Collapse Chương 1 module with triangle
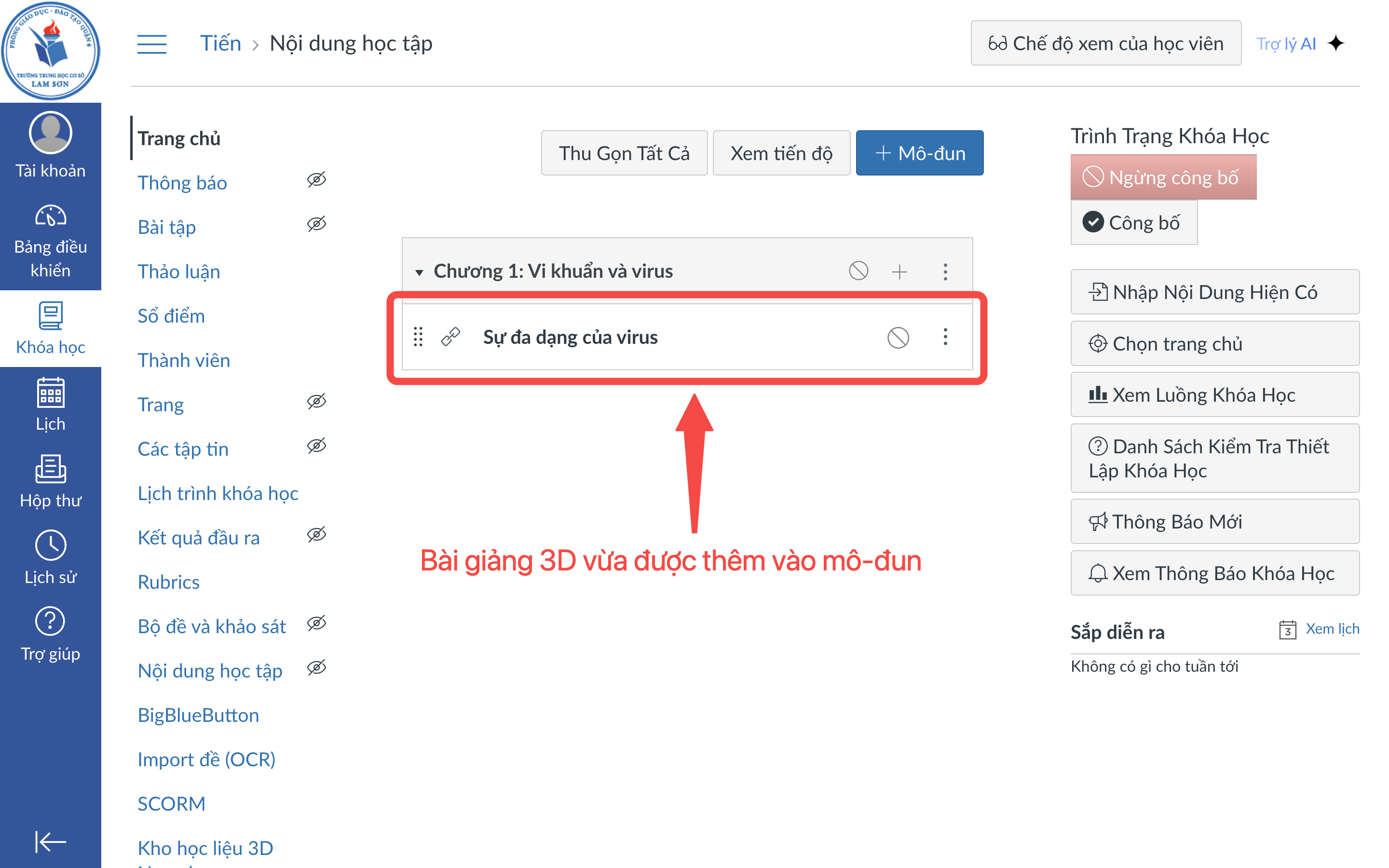Image resolution: width=1389 pixels, height=868 pixels. 420,272
